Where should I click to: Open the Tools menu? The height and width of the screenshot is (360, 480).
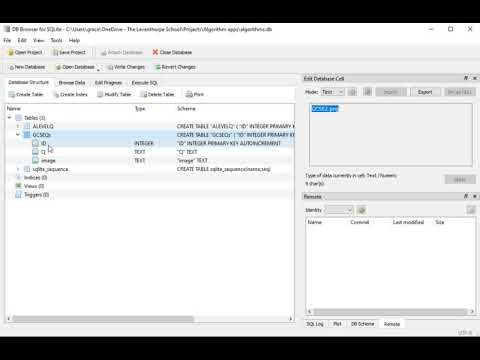tap(56, 40)
